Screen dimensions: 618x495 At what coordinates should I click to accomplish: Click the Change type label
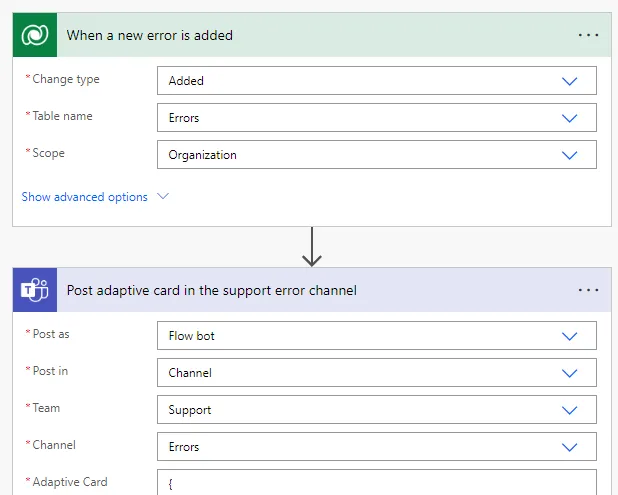click(x=66, y=79)
